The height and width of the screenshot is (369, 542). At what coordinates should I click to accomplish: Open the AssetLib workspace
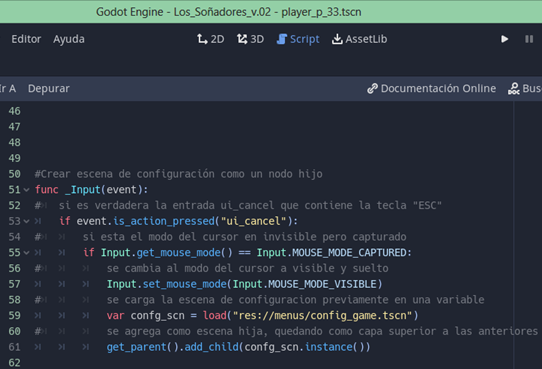(x=359, y=39)
